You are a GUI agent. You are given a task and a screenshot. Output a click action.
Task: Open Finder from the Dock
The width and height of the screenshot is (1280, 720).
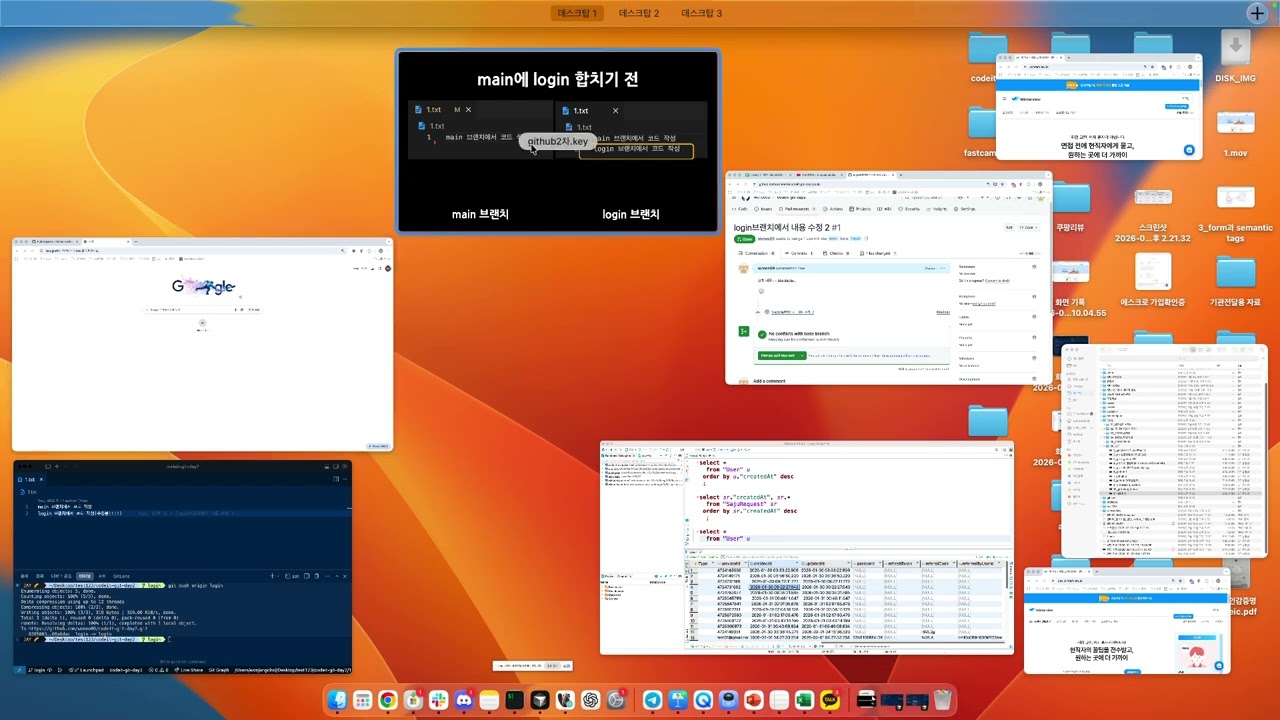(x=337, y=701)
